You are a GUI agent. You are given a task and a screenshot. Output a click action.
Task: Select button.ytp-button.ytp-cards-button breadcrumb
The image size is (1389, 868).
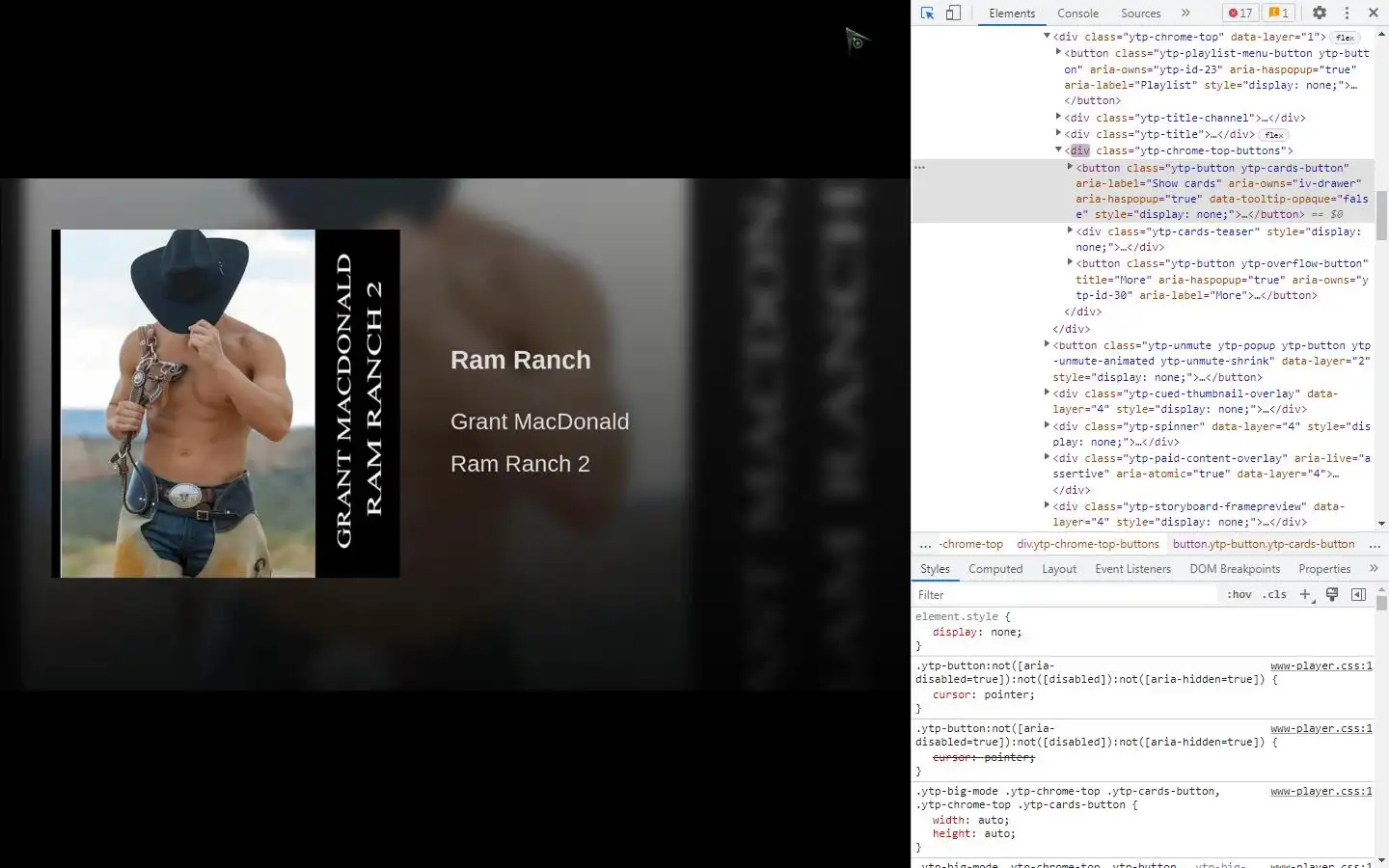click(1264, 544)
